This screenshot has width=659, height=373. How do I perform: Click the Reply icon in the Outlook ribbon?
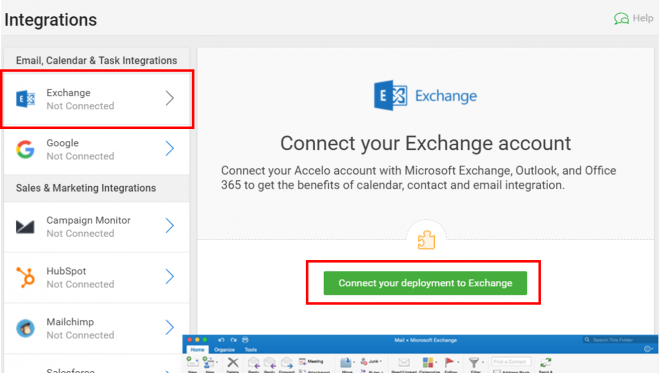[254, 362]
